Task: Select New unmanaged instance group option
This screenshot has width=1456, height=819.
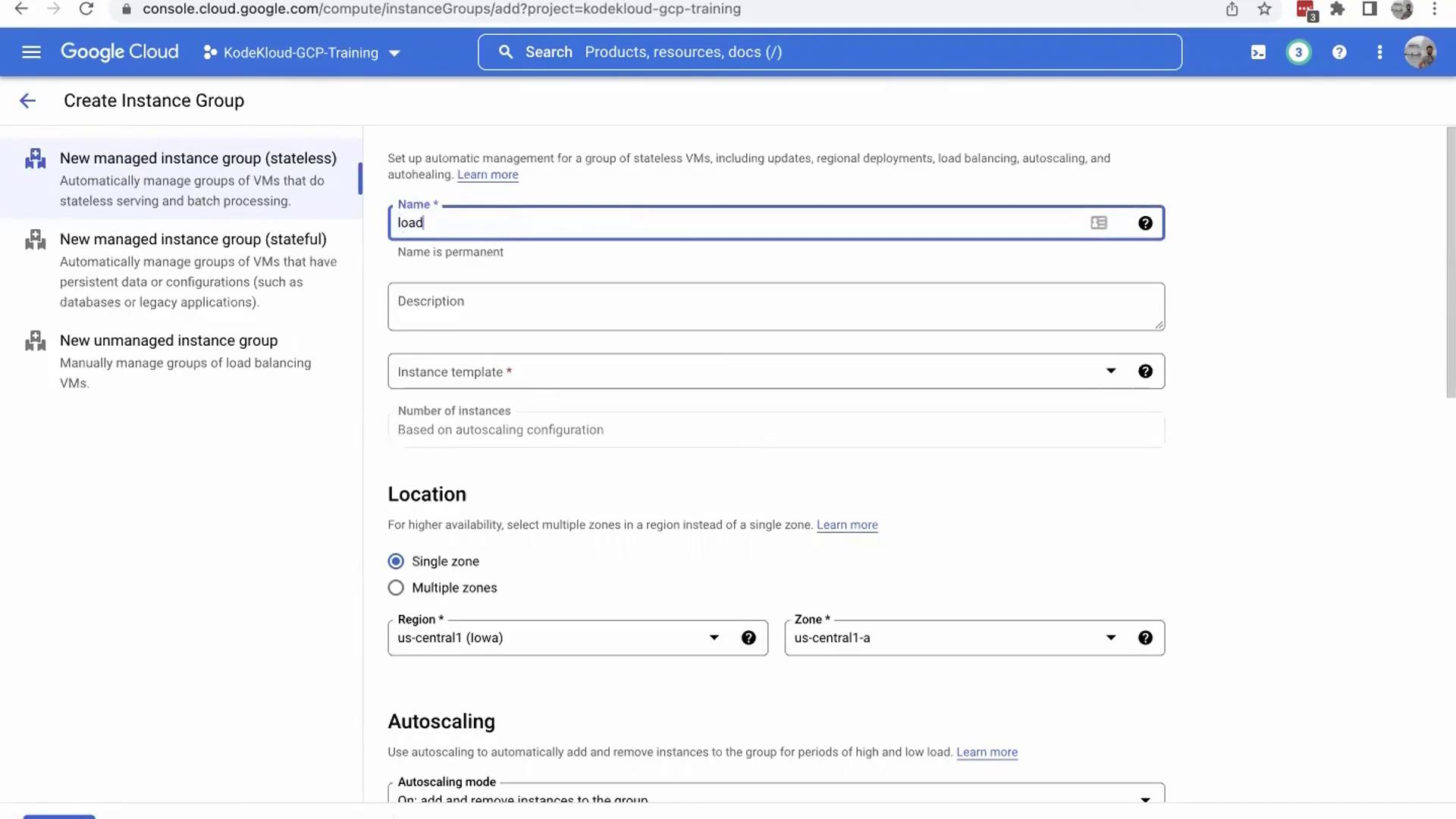Action: pyautogui.click(x=168, y=340)
